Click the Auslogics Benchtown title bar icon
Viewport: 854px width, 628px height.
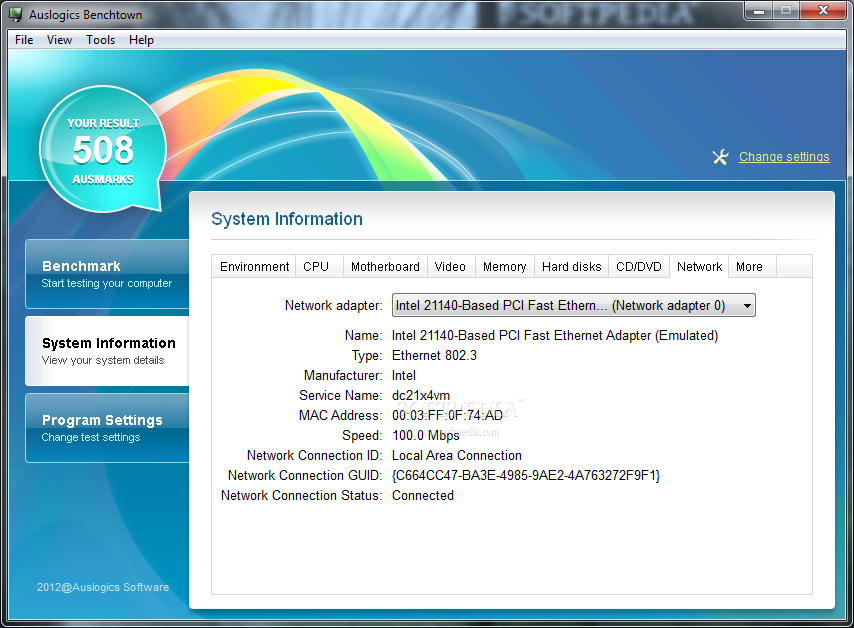pos(16,15)
